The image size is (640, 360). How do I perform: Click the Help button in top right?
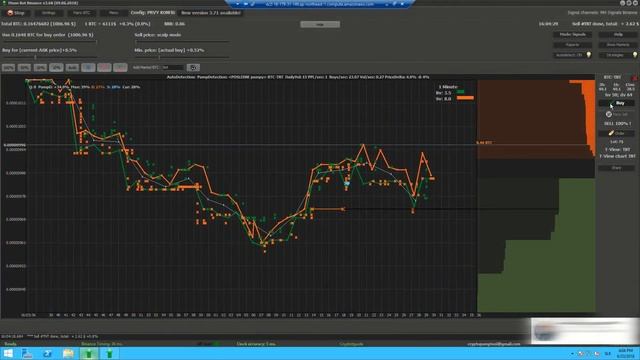[x=618, y=35]
